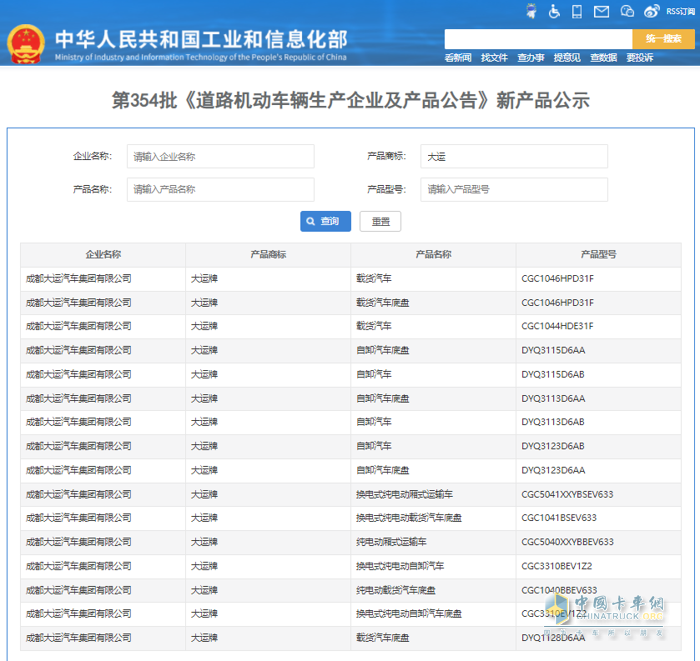This screenshot has height=661, width=700.
Task: Click the 产品型号 column header
Action: [x=599, y=254]
